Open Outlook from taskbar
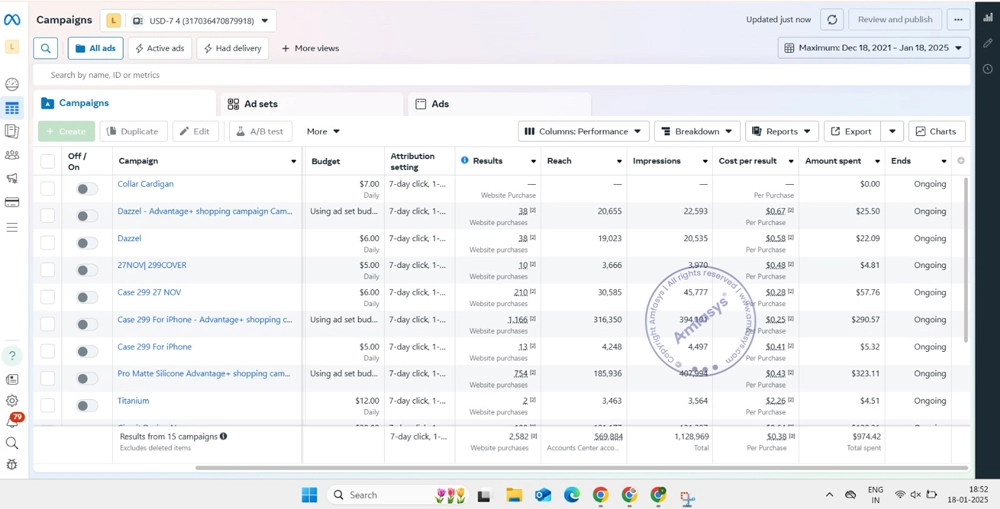Image resolution: width=1000 pixels, height=509 pixels. click(543, 495)
